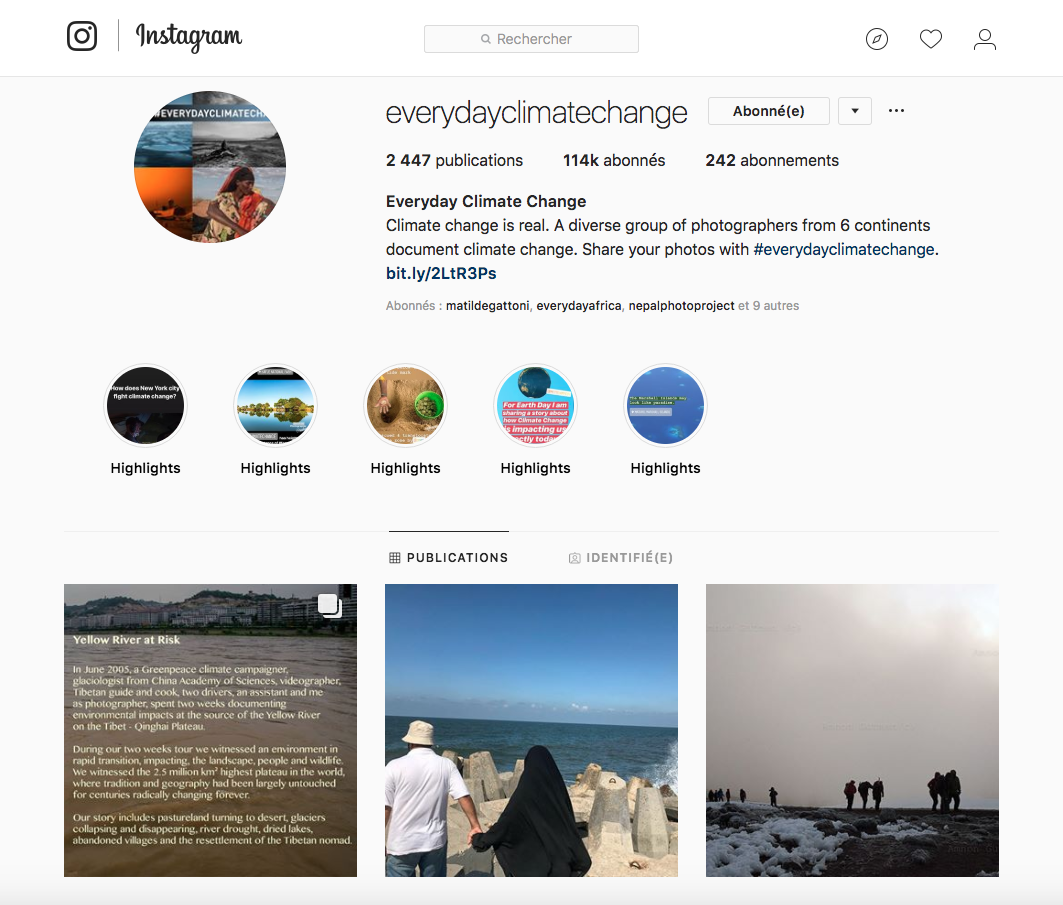Open the three-dot options menu
The width and height of the screenshot is (1063, 905).
896,110
